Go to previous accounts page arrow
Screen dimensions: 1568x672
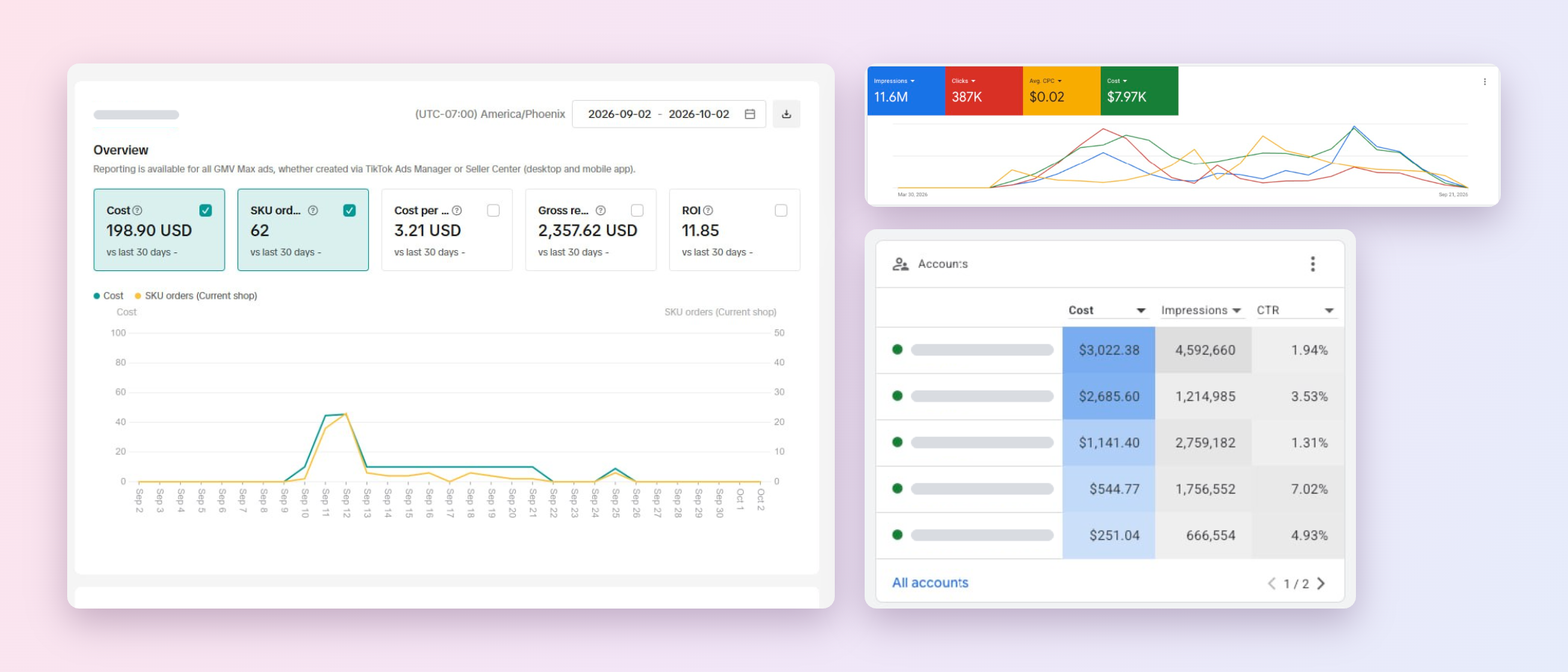click(x=1272, y=583)
